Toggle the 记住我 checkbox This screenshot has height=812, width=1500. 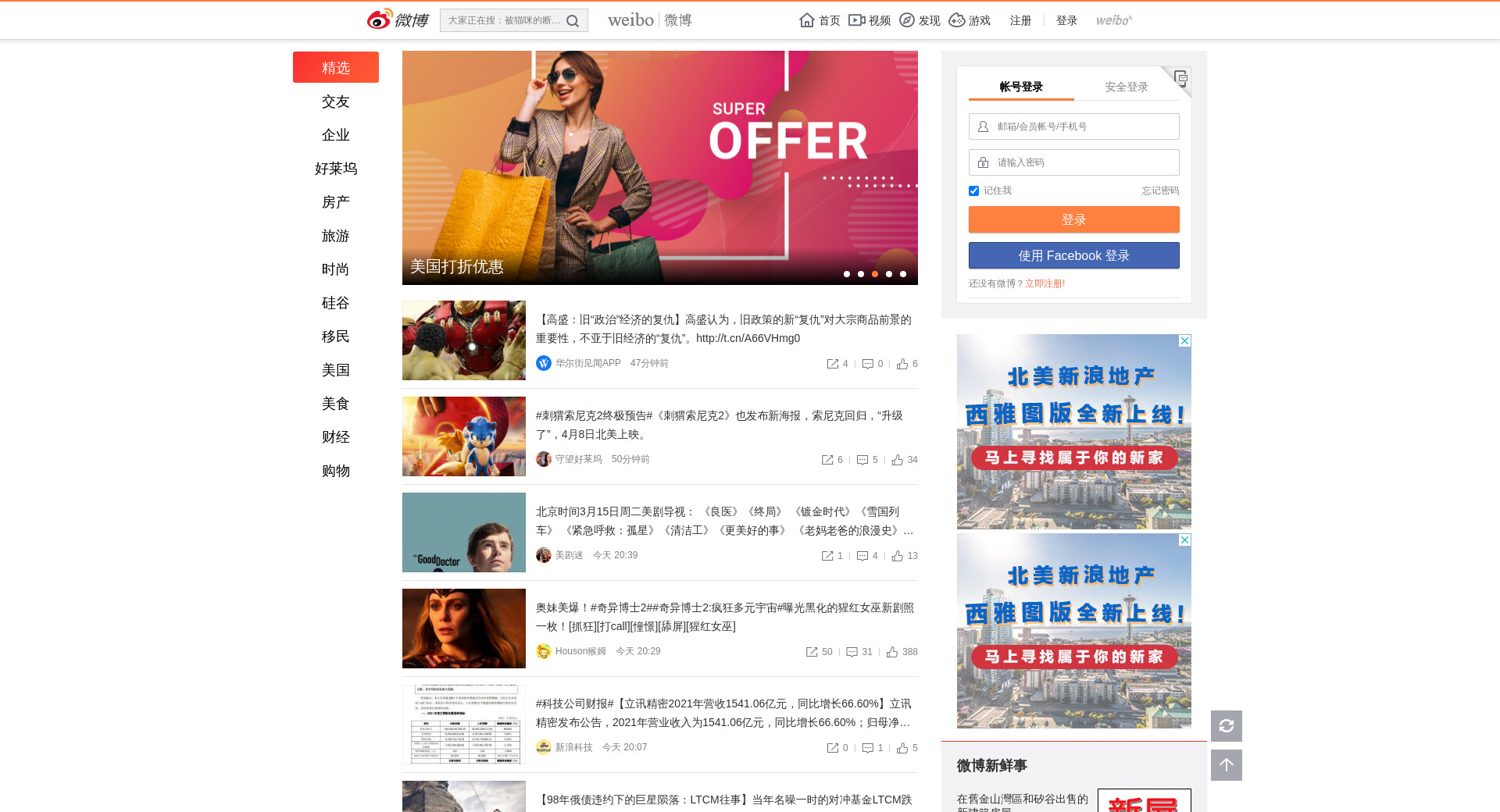pyautogui.click(x=973, y=191)
